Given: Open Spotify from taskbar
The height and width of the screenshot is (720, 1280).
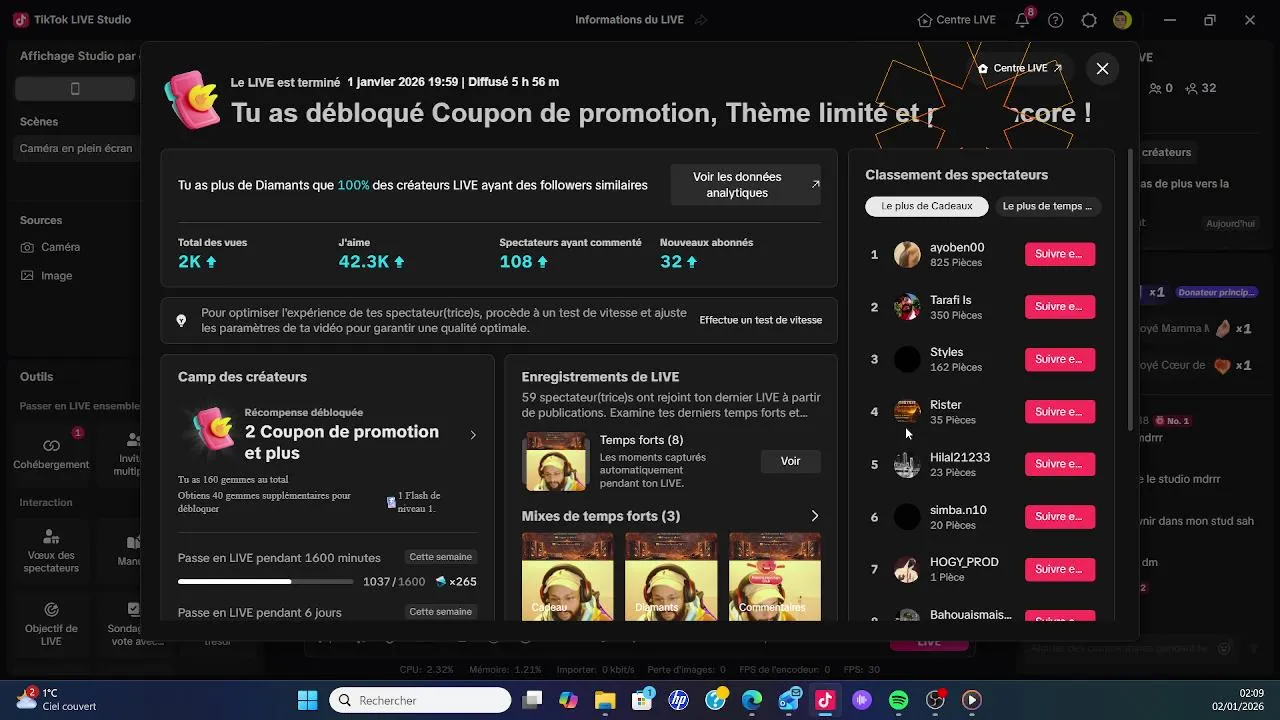Looking at the screenshot, I should tap(898, 700).
